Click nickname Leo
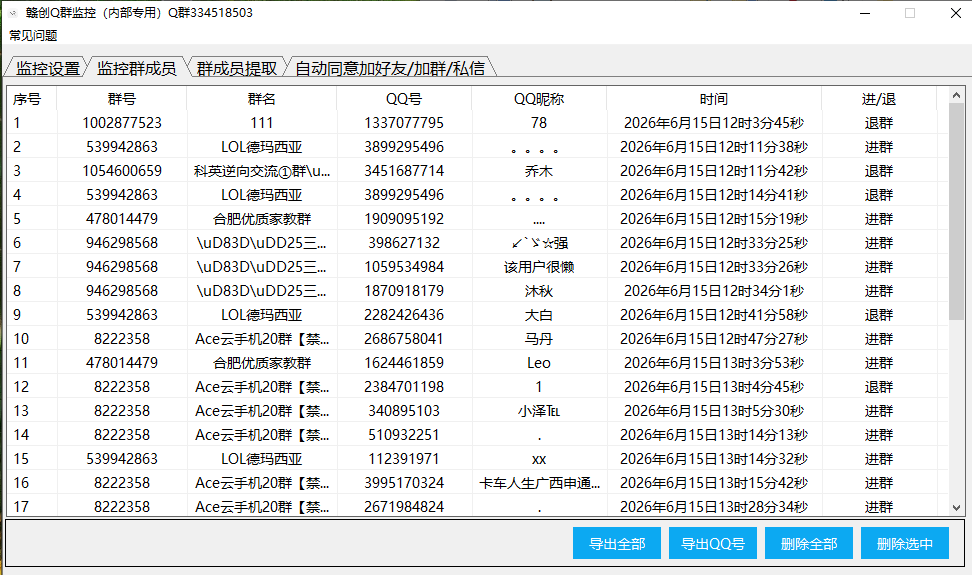 [539, 363]
